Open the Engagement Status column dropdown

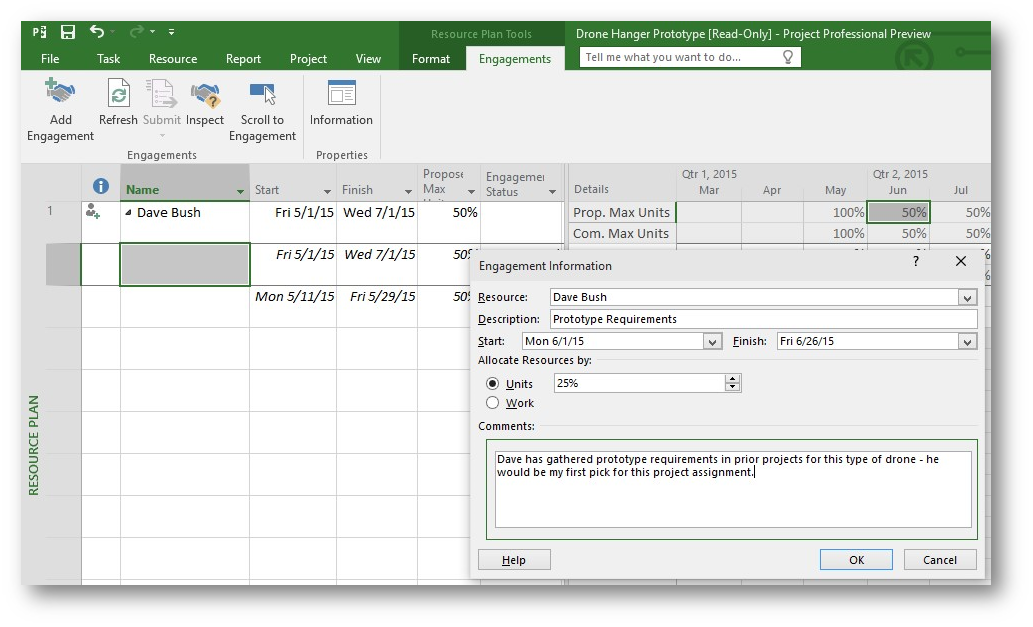[552, 192]
